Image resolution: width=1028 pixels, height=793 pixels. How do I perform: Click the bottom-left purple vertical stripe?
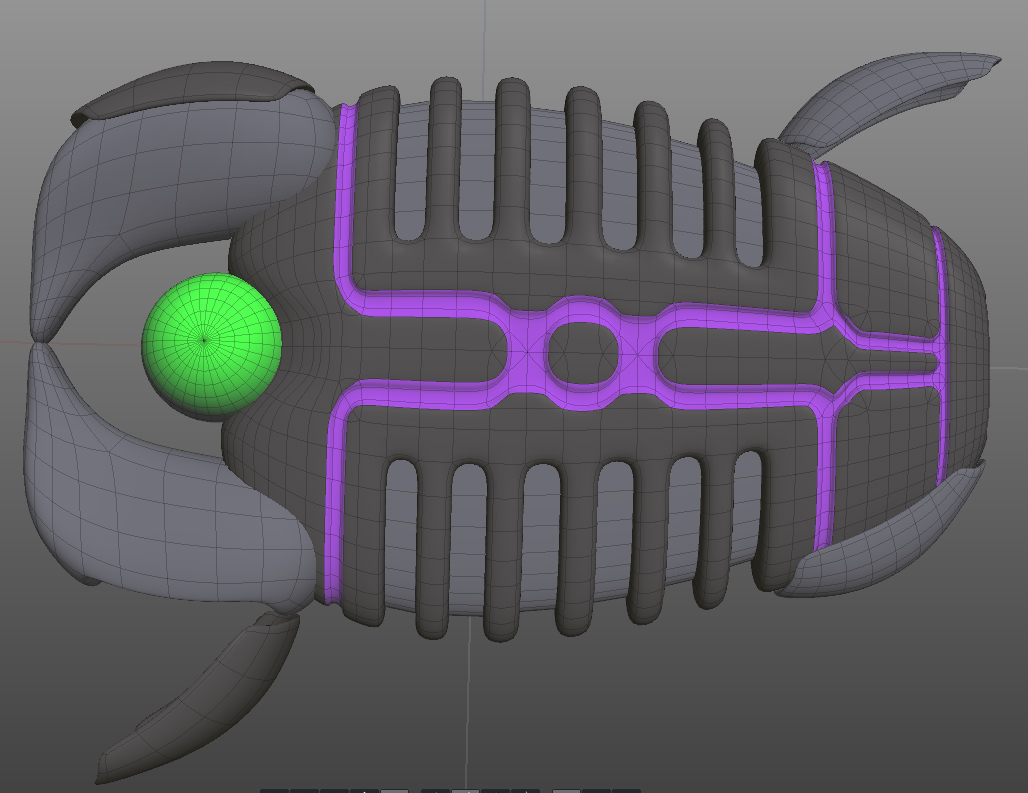[x=332, y=510]
